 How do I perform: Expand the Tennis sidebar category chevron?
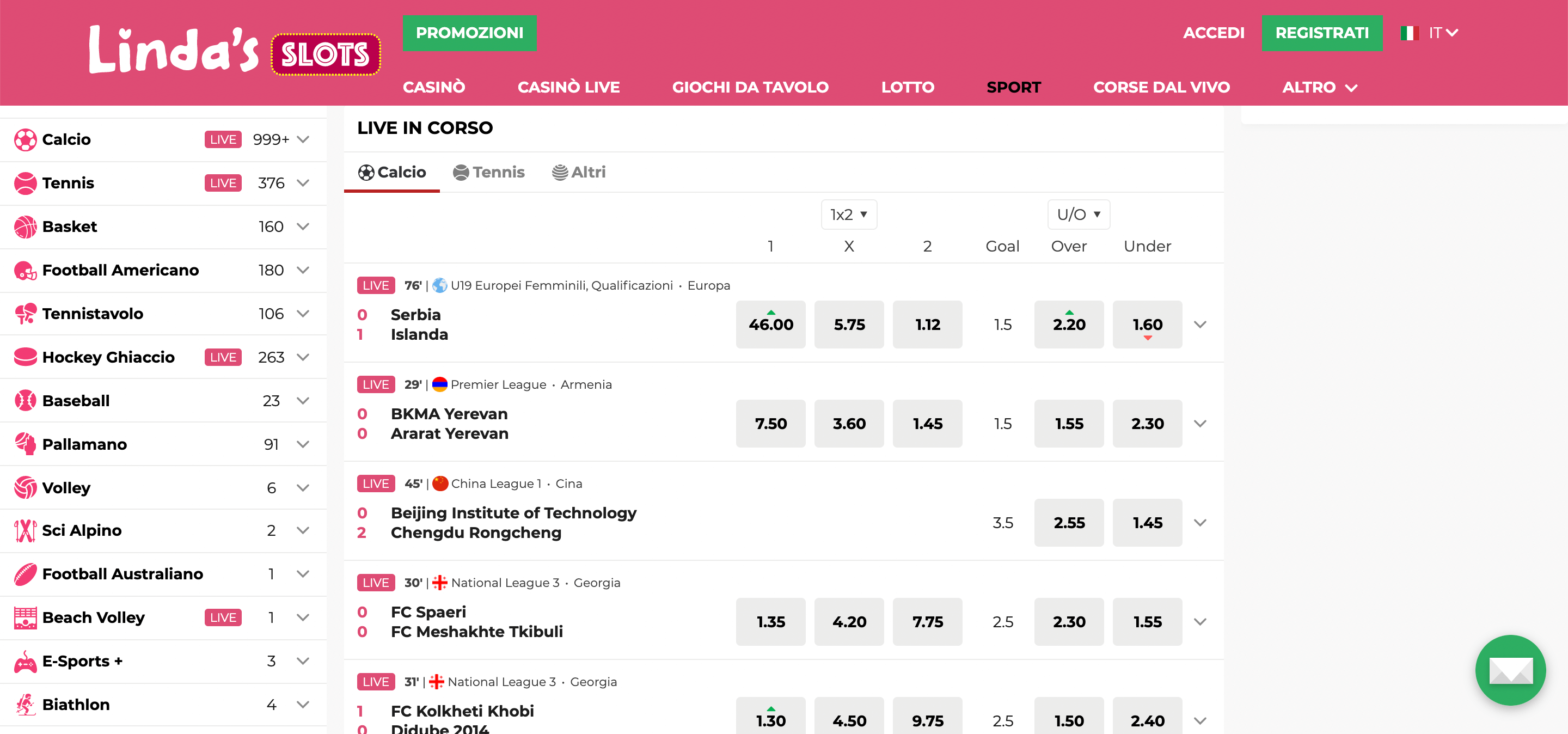coord(303,183)
